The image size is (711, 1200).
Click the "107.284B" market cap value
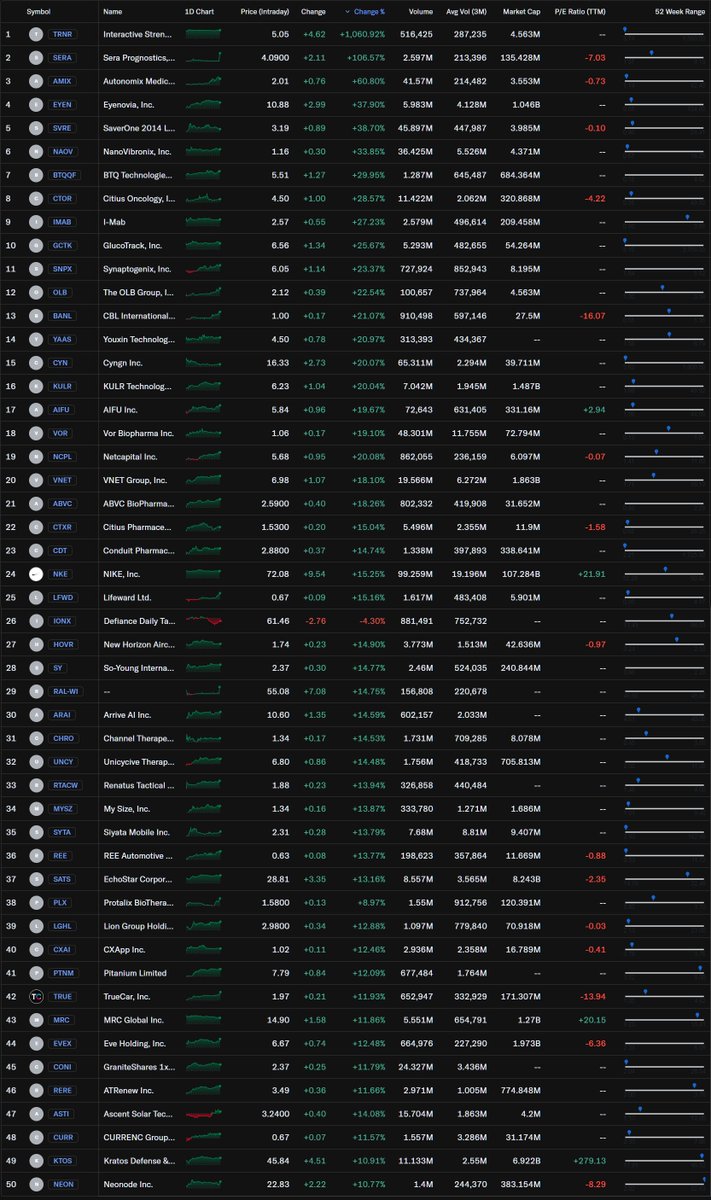(522, 574)
